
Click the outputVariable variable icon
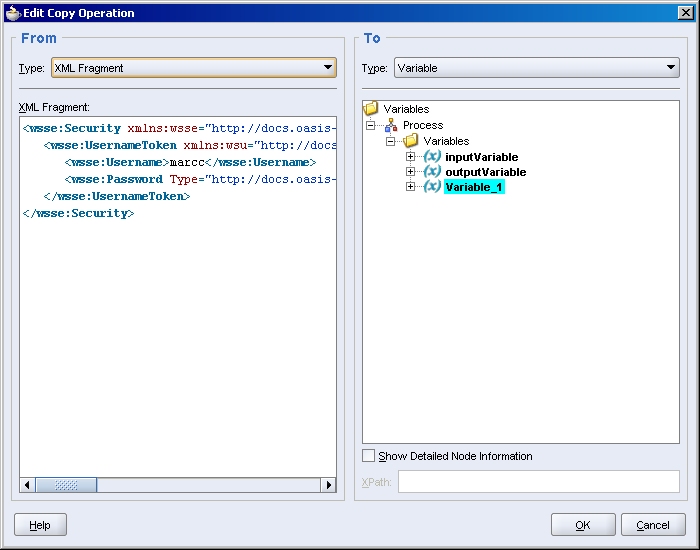click(x=432, y=172)
